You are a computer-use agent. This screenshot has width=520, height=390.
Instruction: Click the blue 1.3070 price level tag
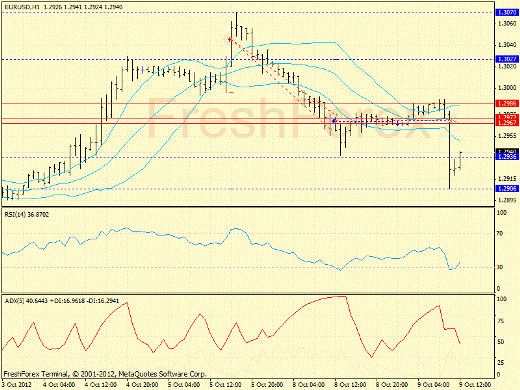click(507, 13)
